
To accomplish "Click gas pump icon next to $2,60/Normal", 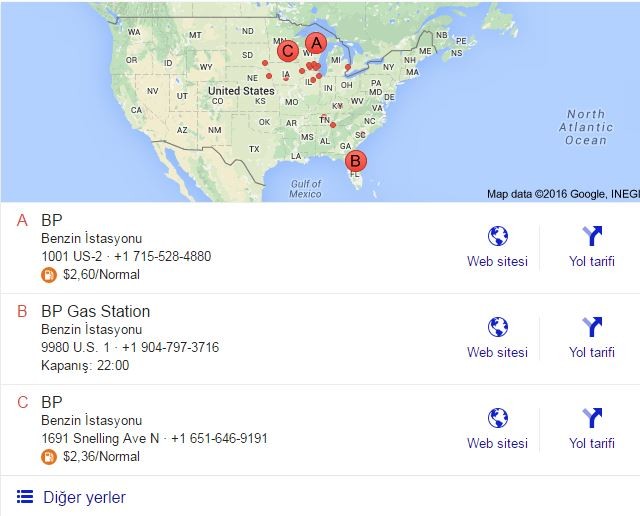I will click(49, 275).
